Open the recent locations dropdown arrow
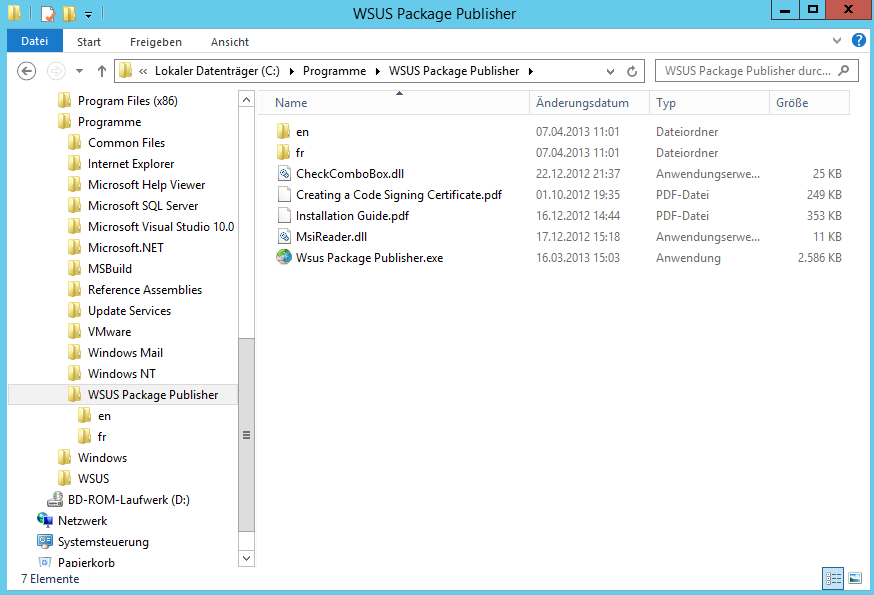Screen dimensions: 874x595 (x=79, y=71)
